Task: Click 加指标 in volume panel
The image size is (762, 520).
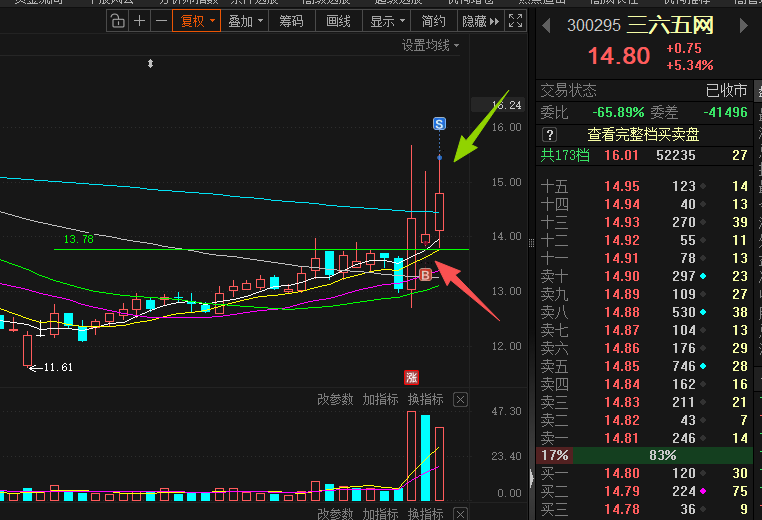Action: click(x=380, y=399)
